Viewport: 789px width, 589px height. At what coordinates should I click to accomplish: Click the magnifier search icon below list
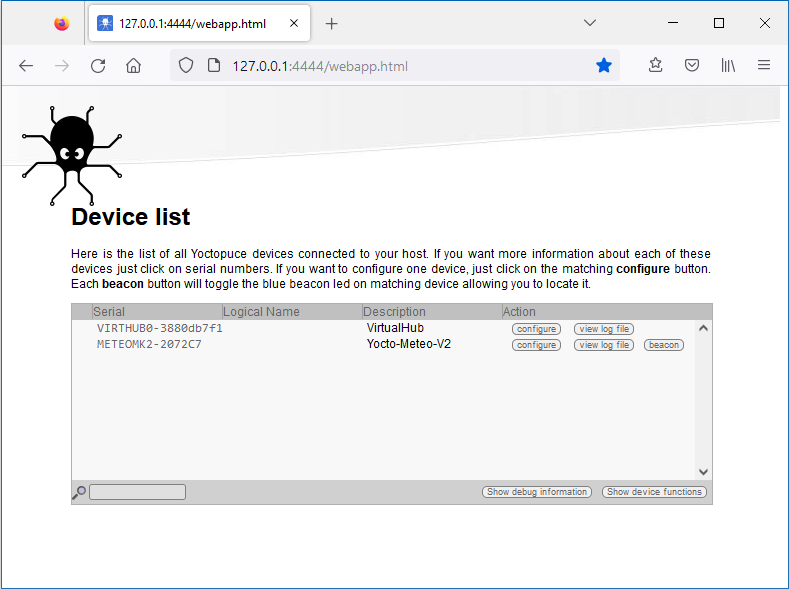79,493
